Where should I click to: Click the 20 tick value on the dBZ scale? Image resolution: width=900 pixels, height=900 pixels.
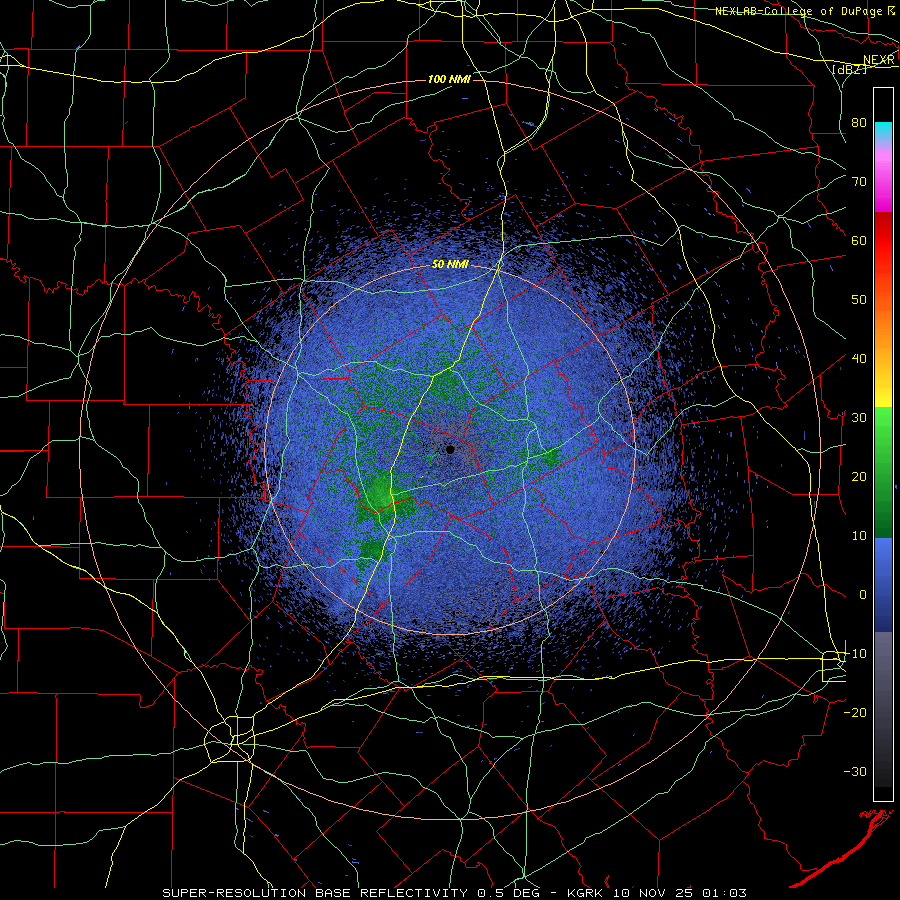[x=859, y=477]
